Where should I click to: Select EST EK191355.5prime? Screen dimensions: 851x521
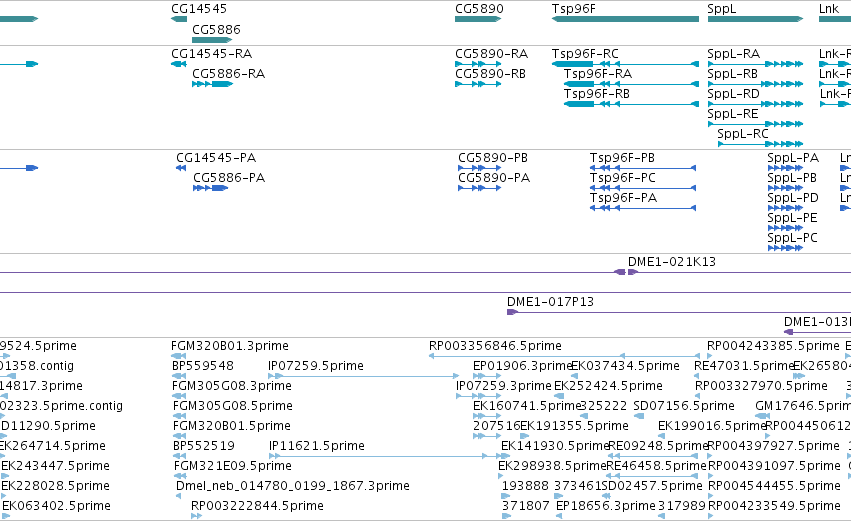574,426
